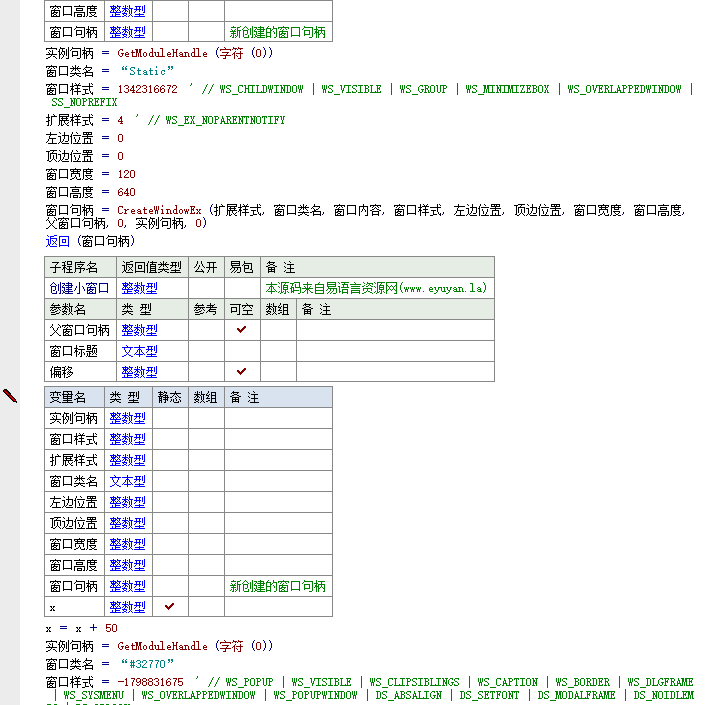Click the "Static" class name string
Image resolution: width=708 pixels, height=705 pixels.
click(x=147, y=71)
